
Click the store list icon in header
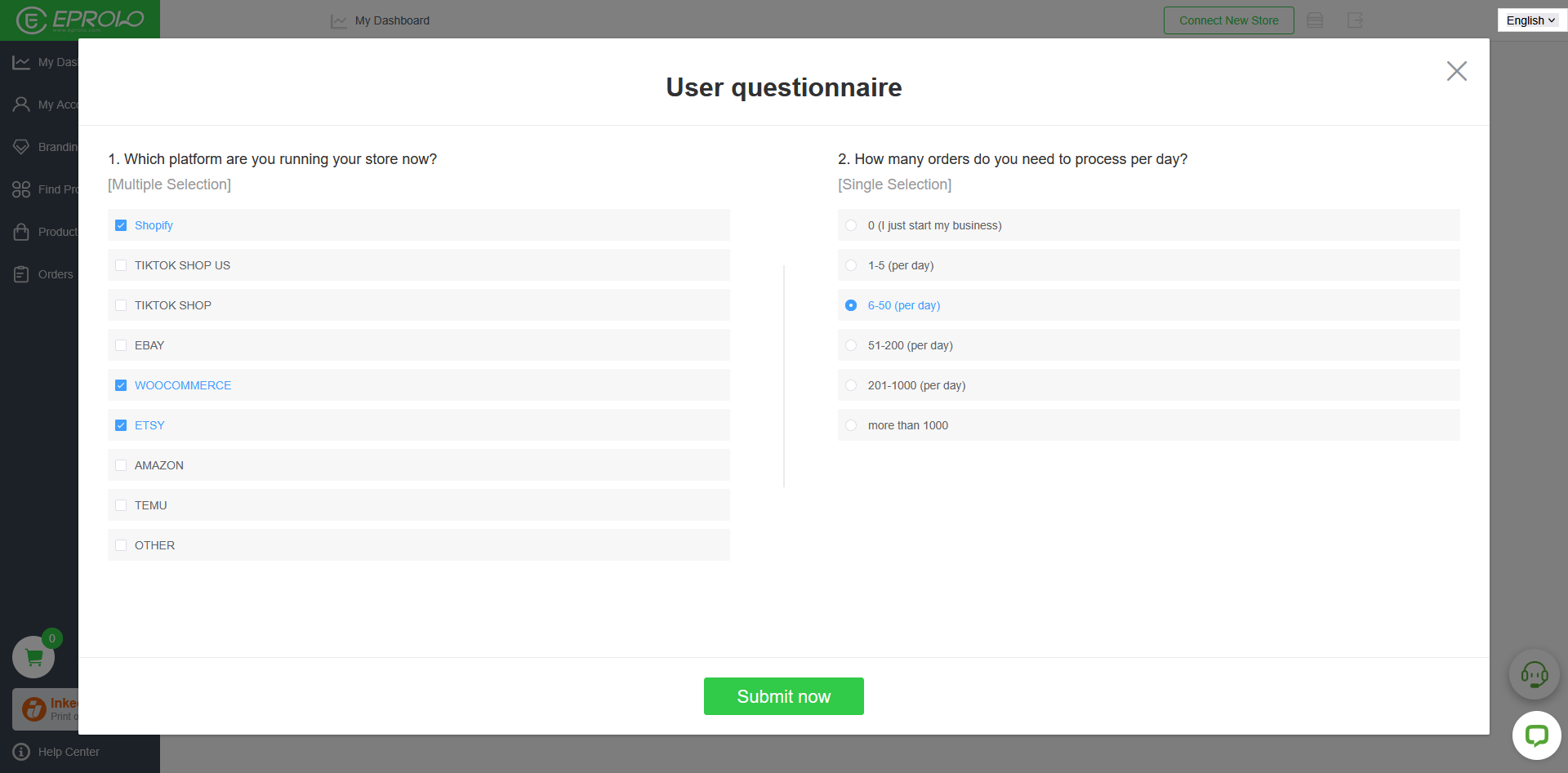(1315, 20)
